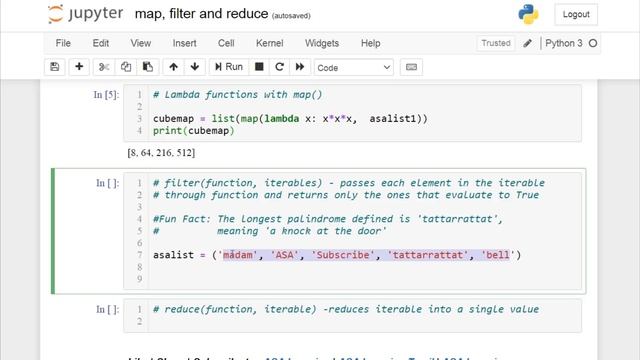Click the asalist tuple code line

tap(337, 255)
